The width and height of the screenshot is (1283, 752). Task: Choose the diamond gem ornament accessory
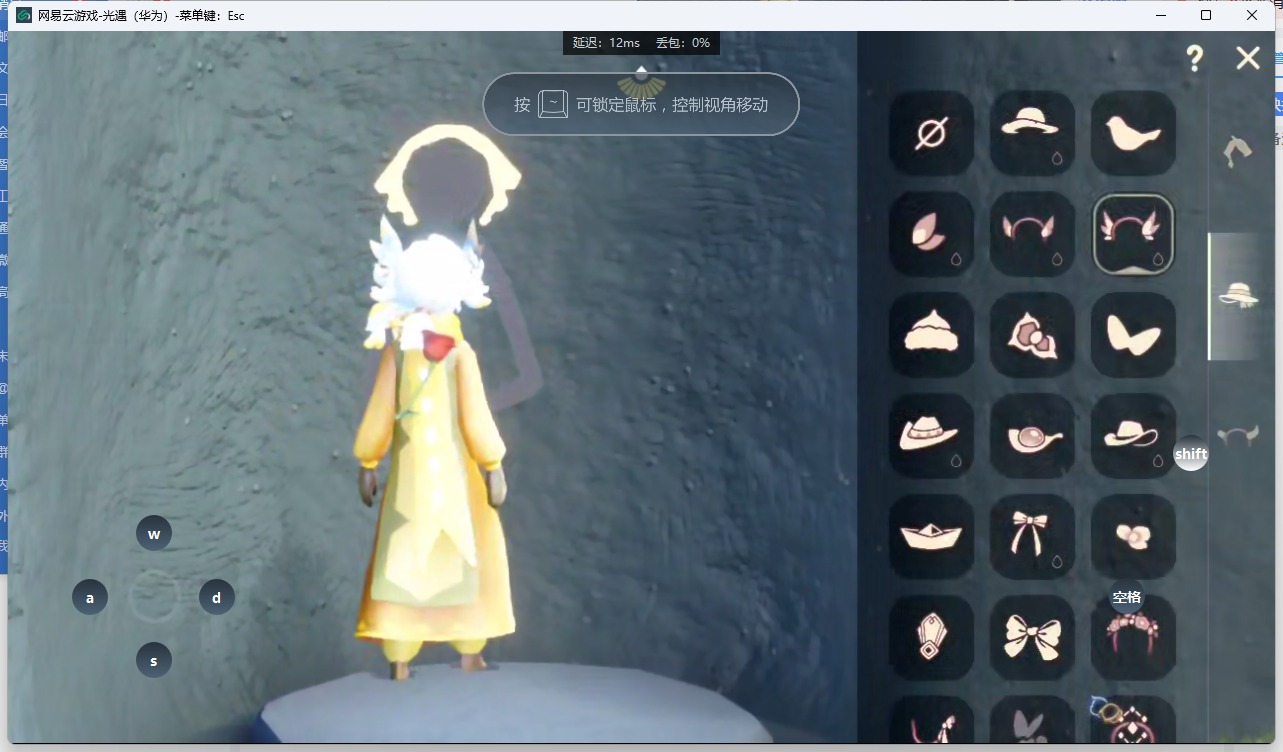click(x=931, y=638)
